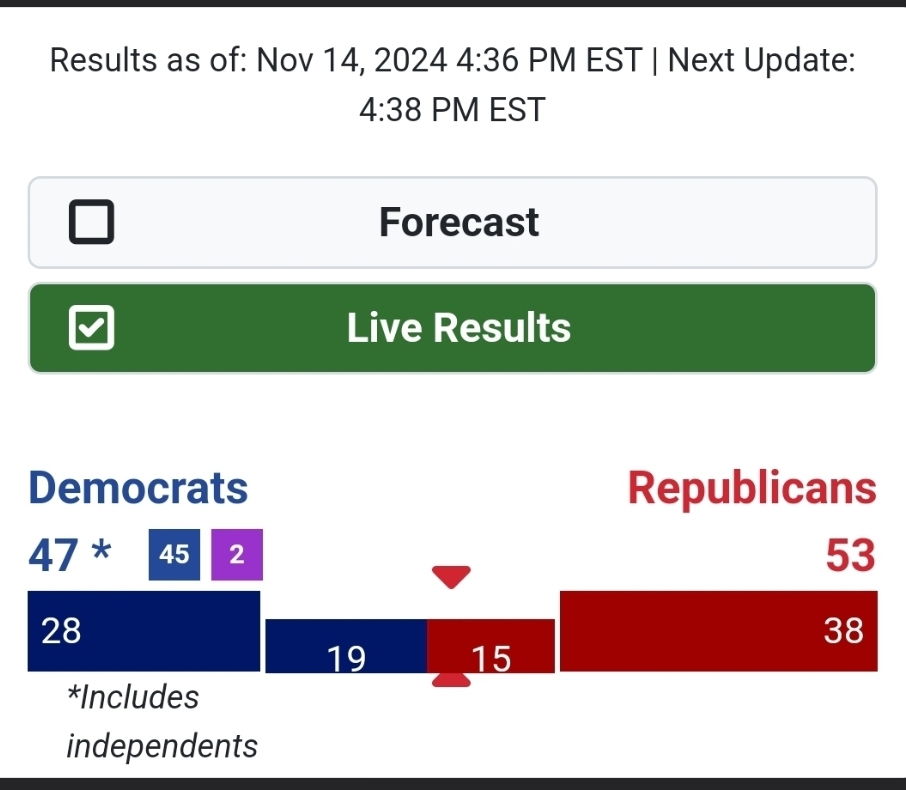Check the Forecast checkbox
This screenshot has height=790, width=906.
point(91,222)
